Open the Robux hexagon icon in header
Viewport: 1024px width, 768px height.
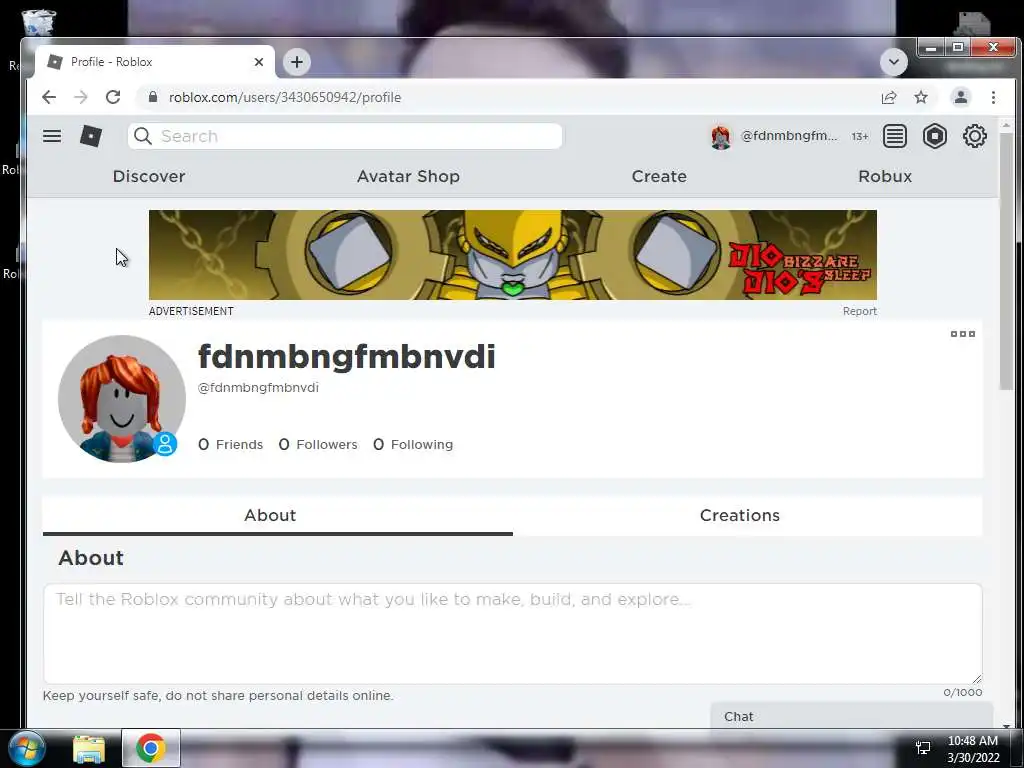click(x=935, y=136)
